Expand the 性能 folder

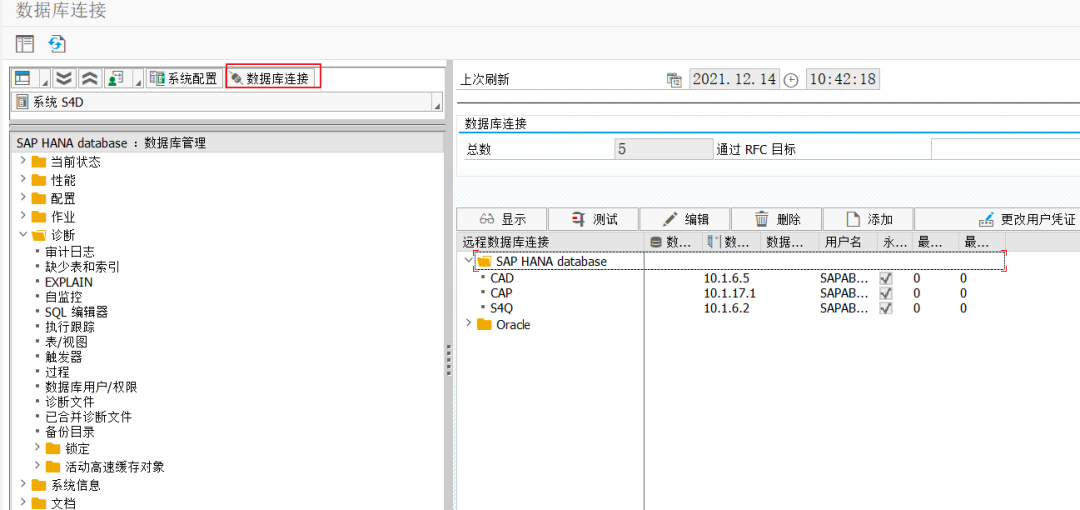tap(23, 180)
